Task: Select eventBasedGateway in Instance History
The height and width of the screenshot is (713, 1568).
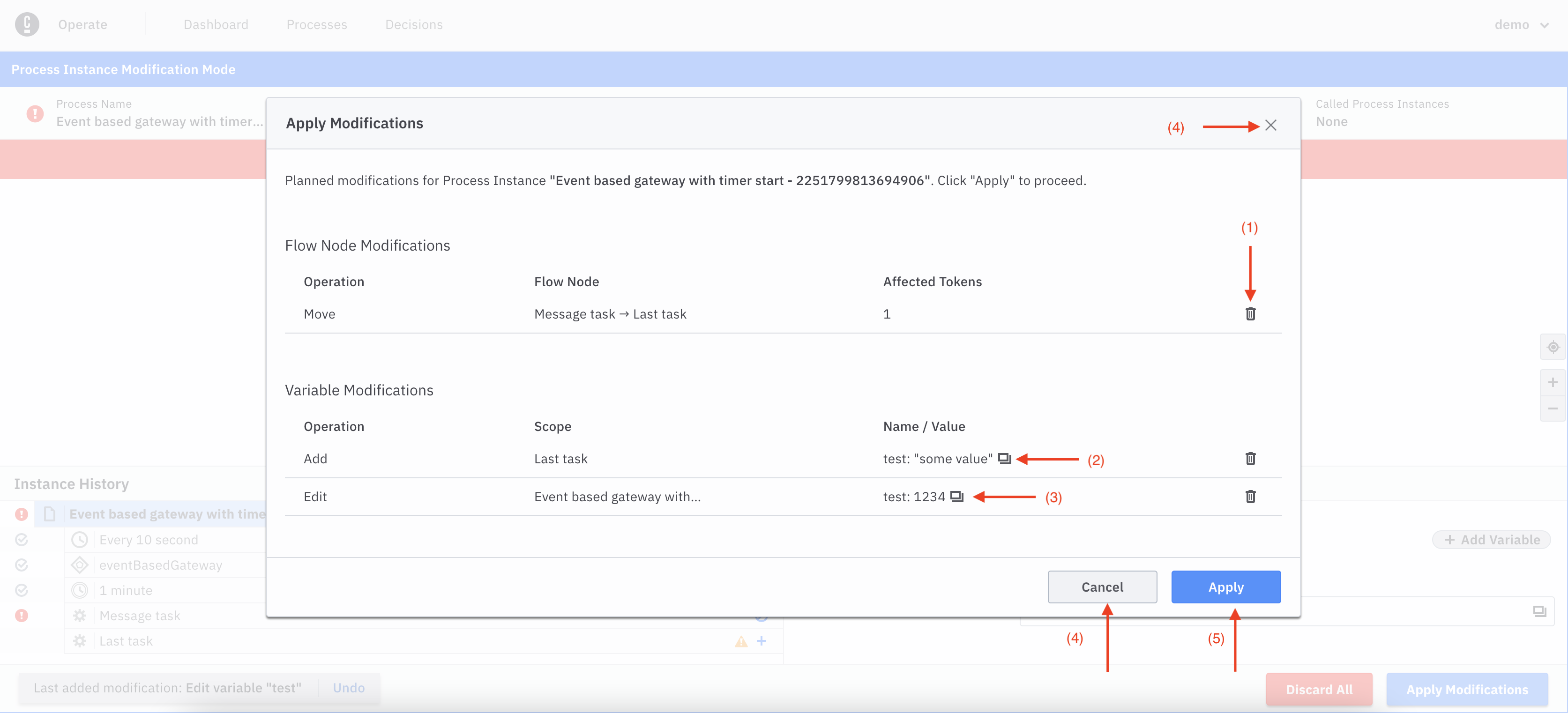Action: tap(161, 565)
